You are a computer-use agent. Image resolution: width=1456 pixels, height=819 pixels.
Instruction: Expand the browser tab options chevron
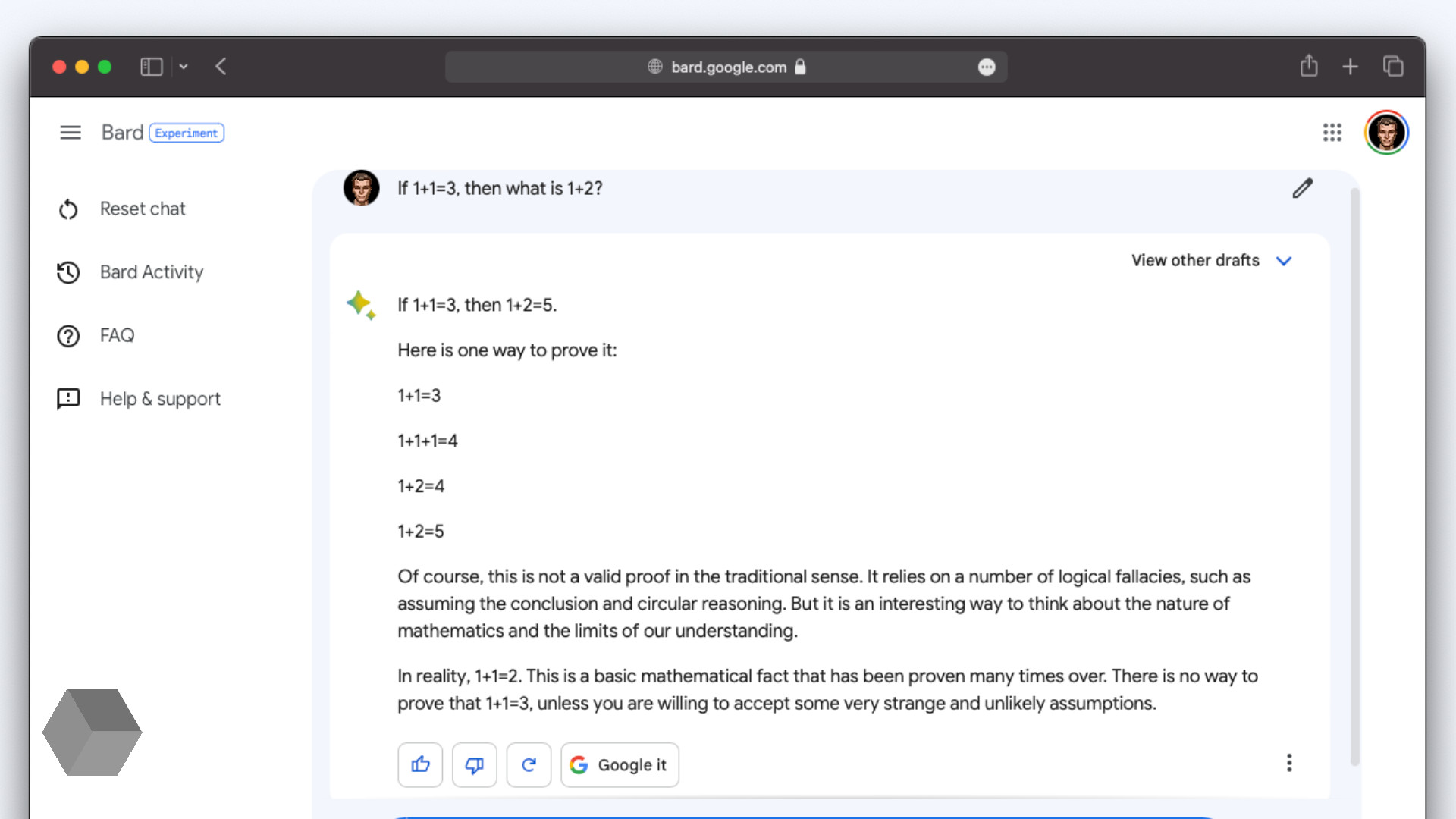[184, 67]
